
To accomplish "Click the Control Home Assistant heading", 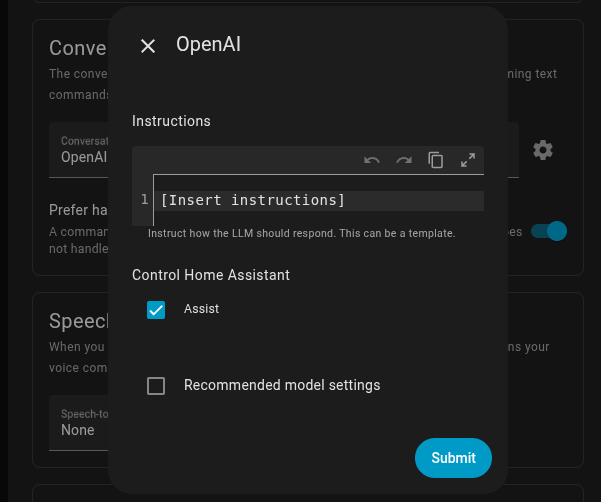I will coord(211,275).
